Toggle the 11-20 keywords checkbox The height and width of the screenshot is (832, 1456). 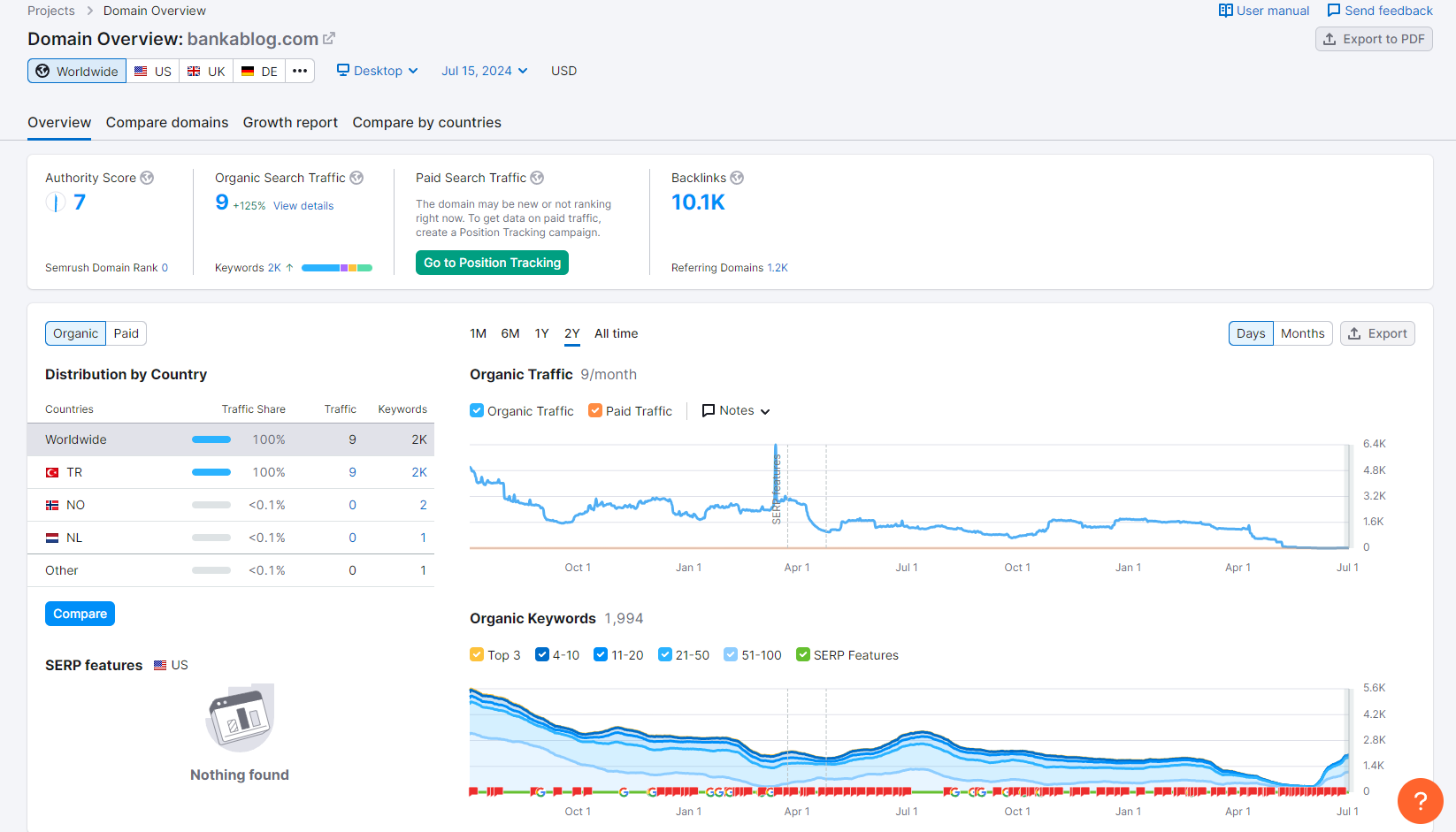point(601,654)
